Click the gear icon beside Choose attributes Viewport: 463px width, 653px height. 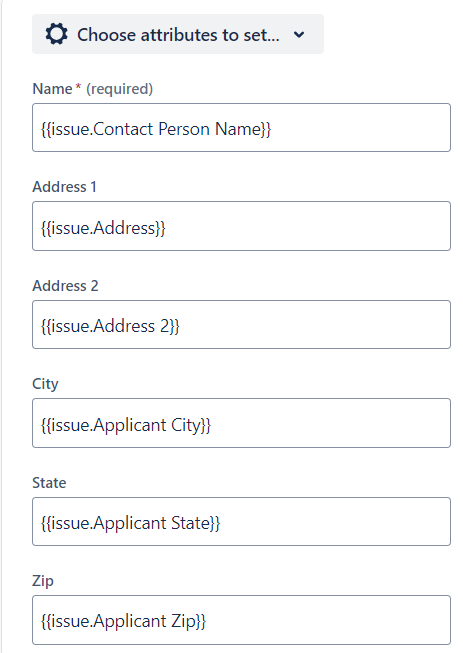pyautogui.click(x=57, y=34)
